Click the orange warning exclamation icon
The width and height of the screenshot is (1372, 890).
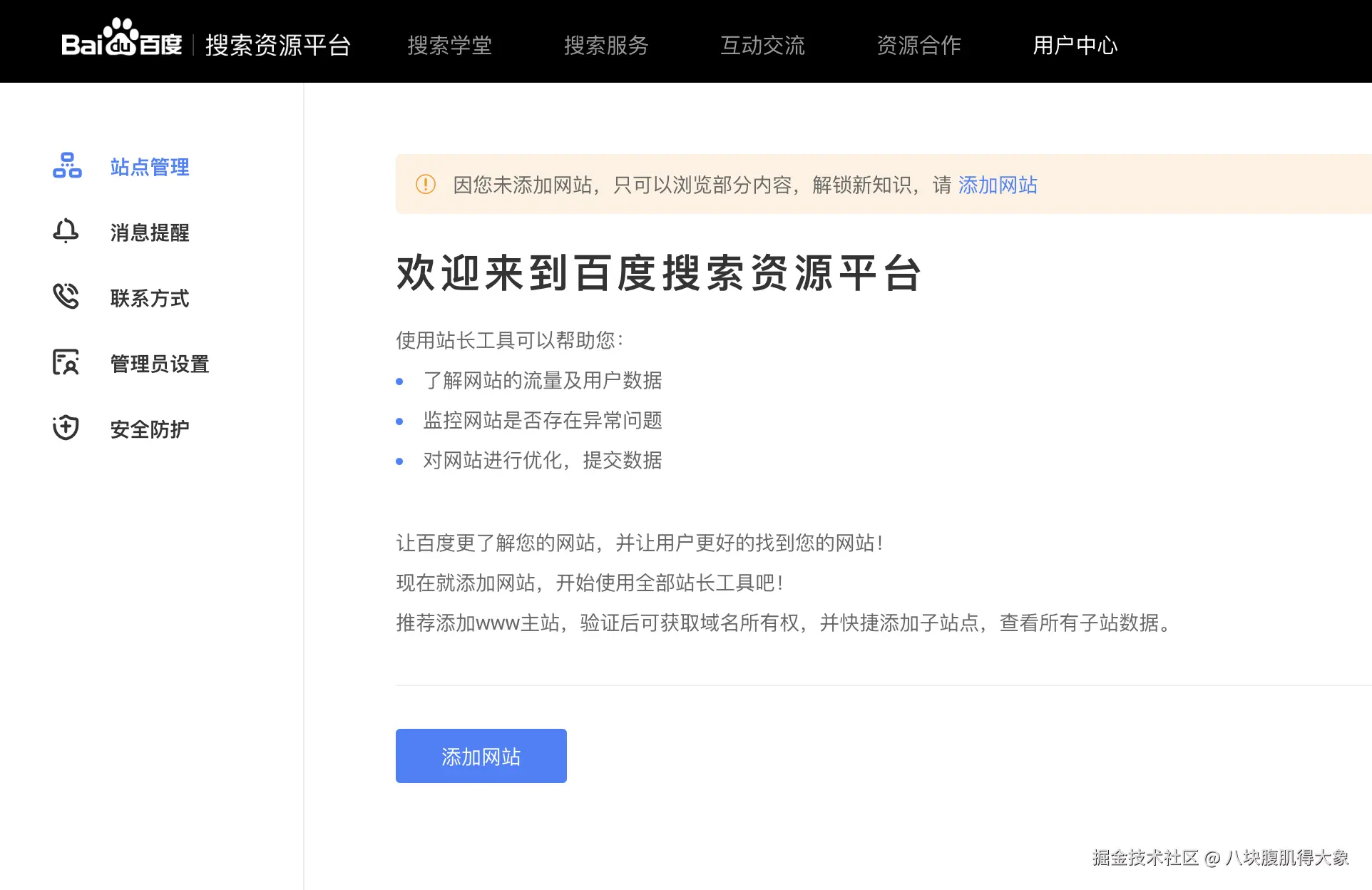426,185
